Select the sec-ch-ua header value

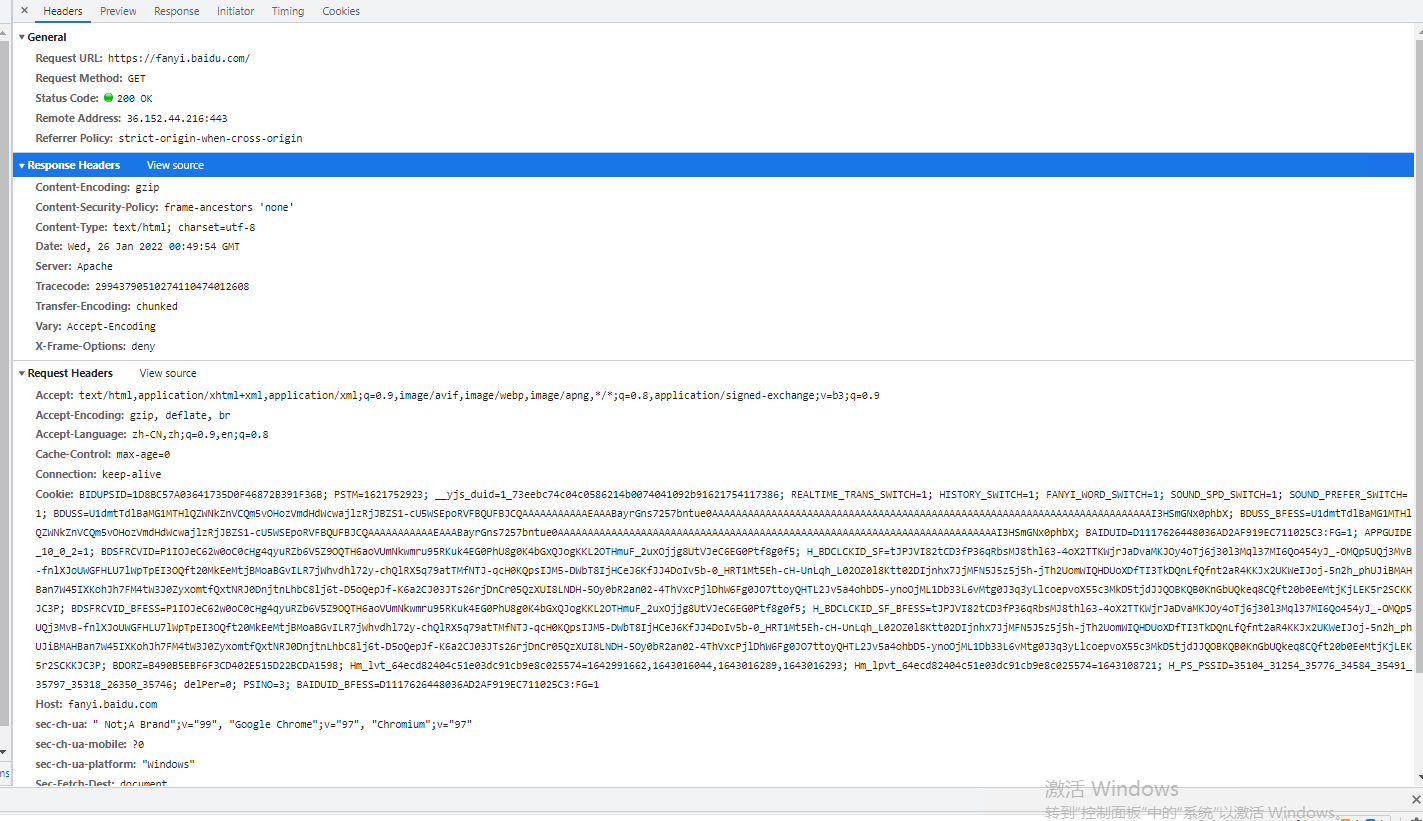pyautogui.click(x=282, y=725)
